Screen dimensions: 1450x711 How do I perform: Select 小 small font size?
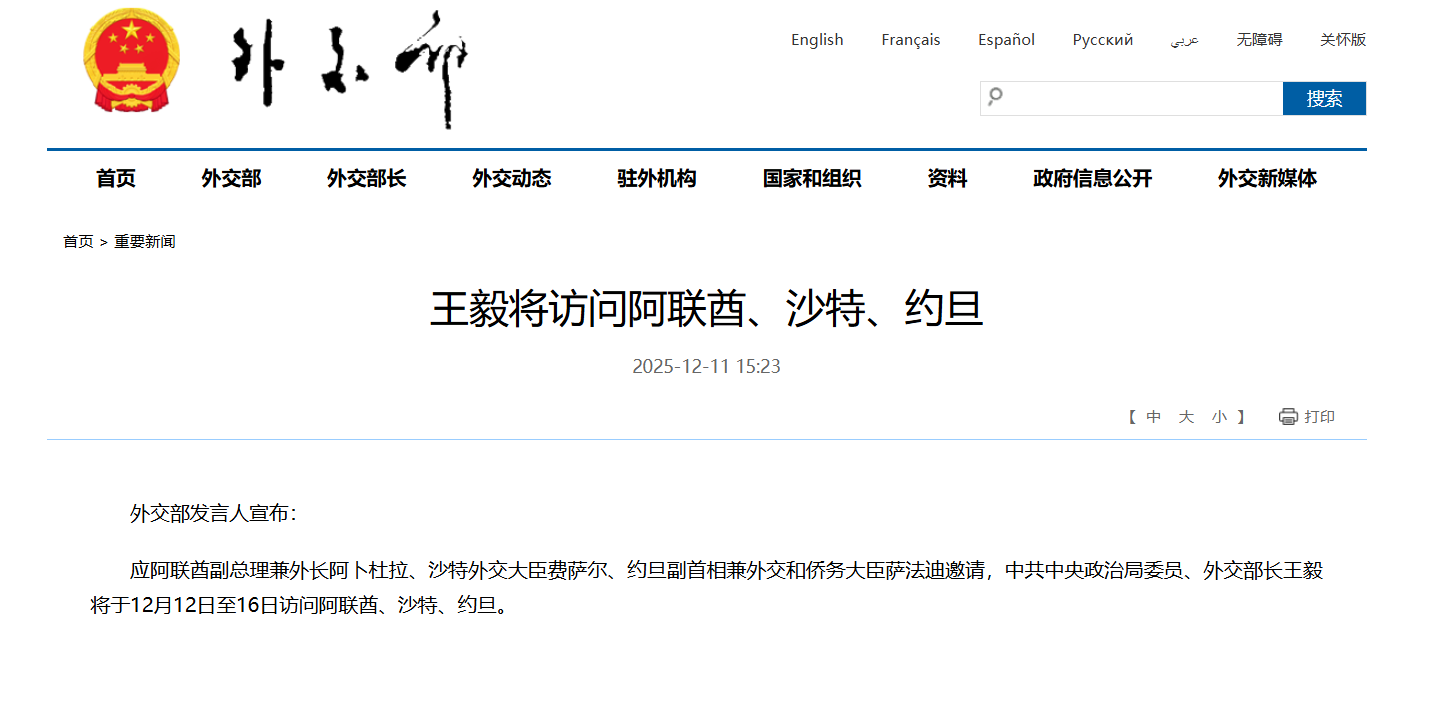pos(1219,417)
